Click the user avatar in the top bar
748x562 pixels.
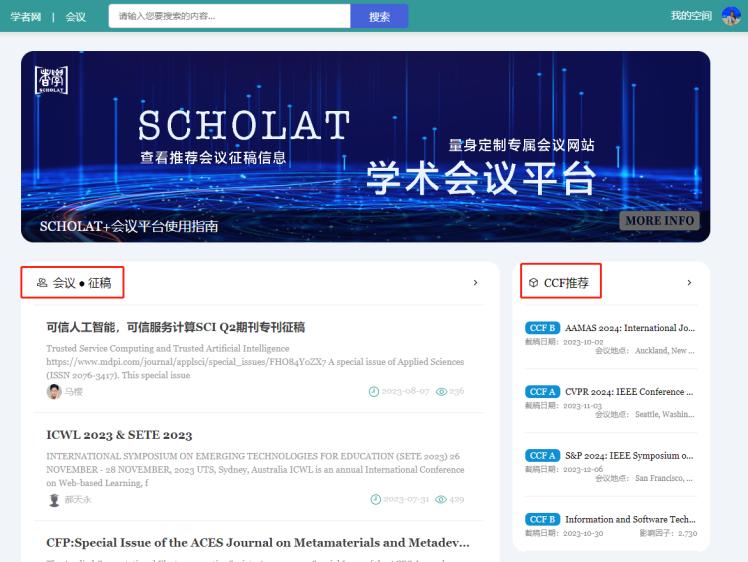730,16
